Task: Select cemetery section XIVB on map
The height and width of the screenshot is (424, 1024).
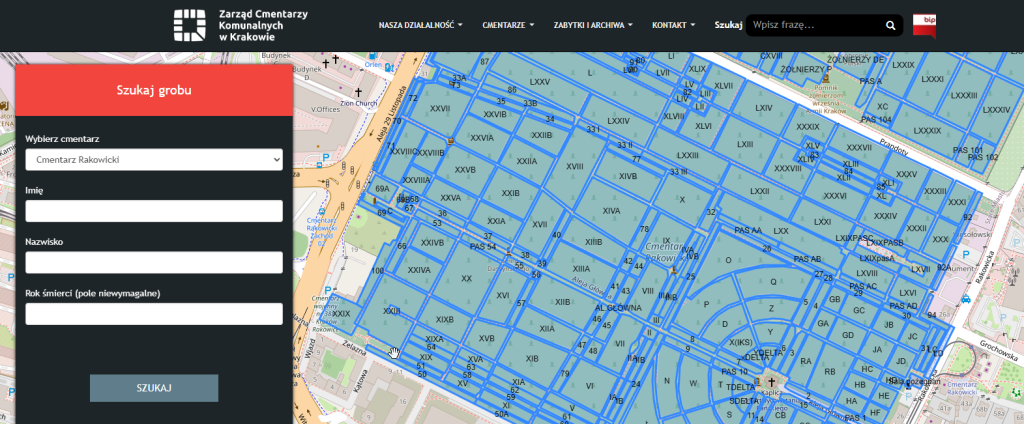Action: [628, 176]
